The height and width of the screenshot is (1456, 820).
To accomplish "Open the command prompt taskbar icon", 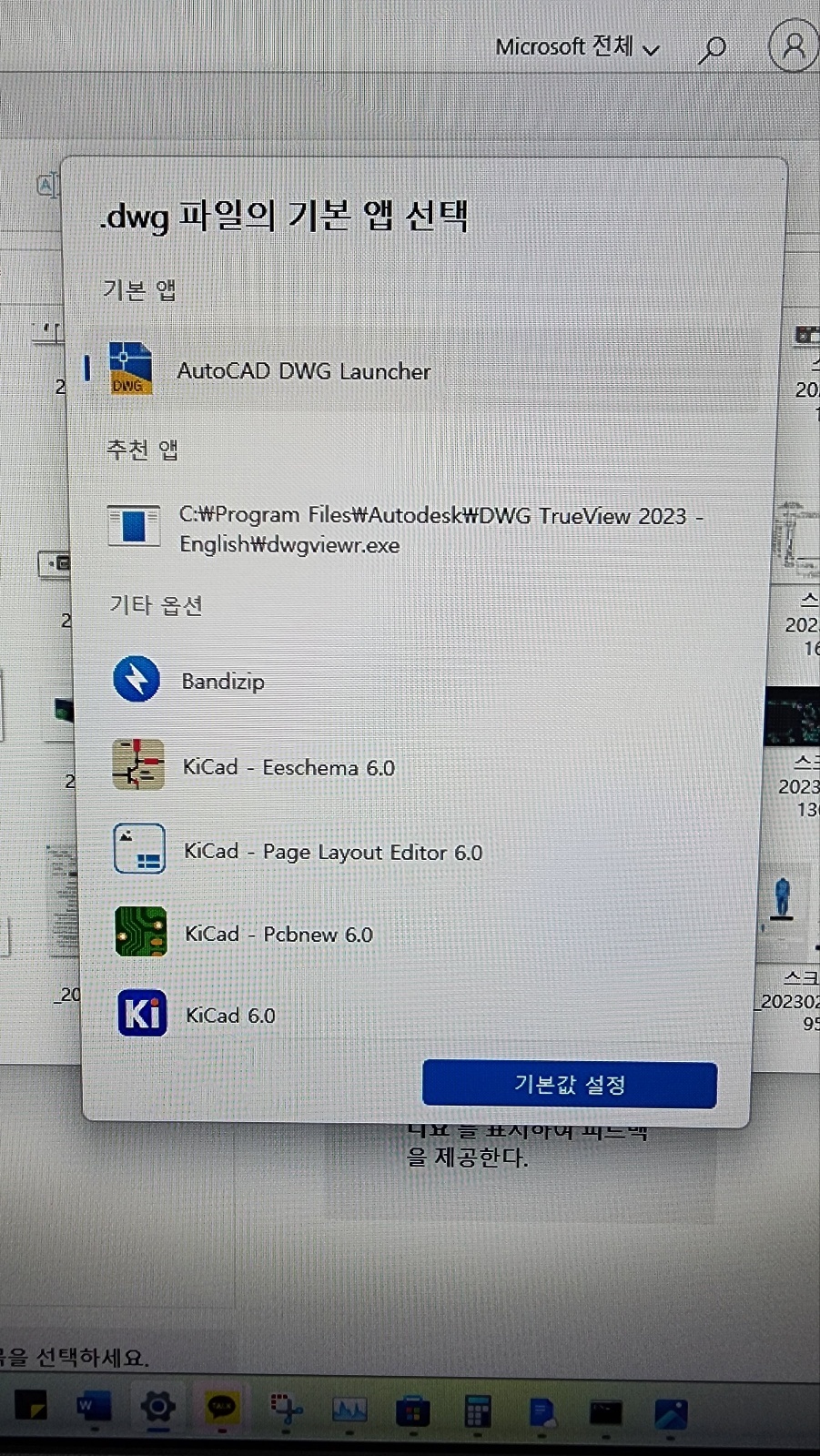I will click(x=605, y=1413).
